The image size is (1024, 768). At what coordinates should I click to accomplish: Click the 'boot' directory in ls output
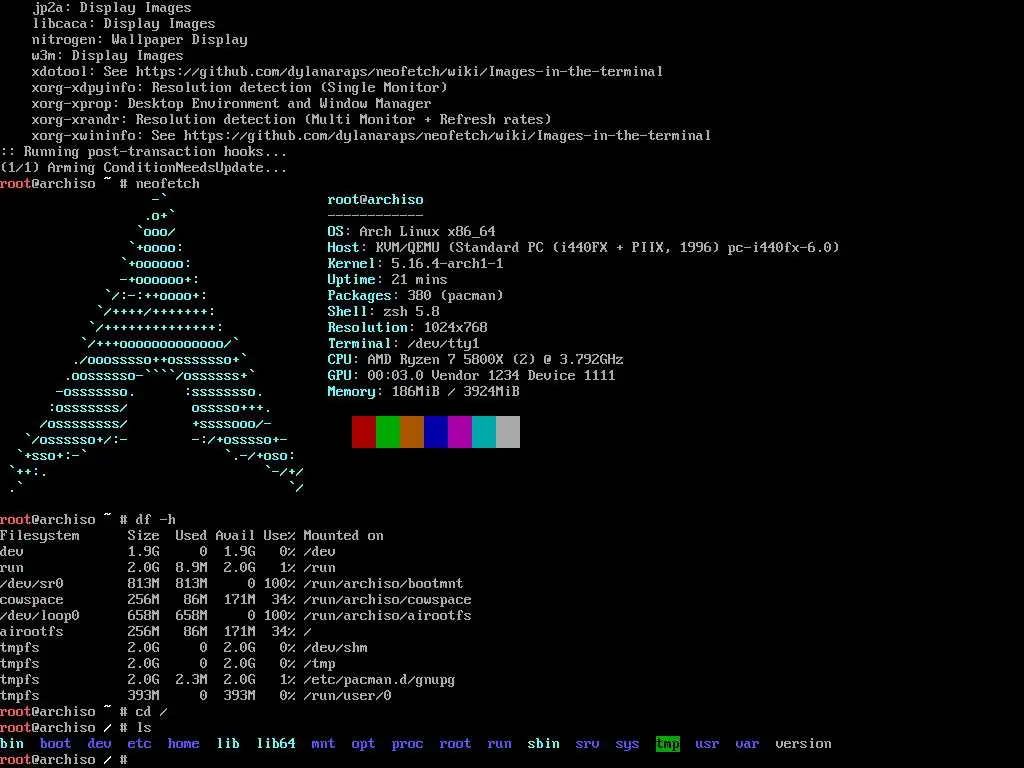[56, 744]
